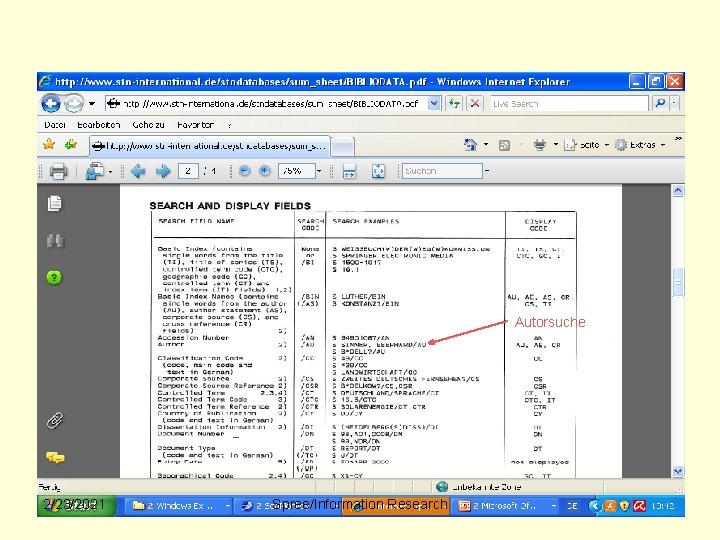Open the ? help menu
Screen dimensions: 720x540
[230, 125]
